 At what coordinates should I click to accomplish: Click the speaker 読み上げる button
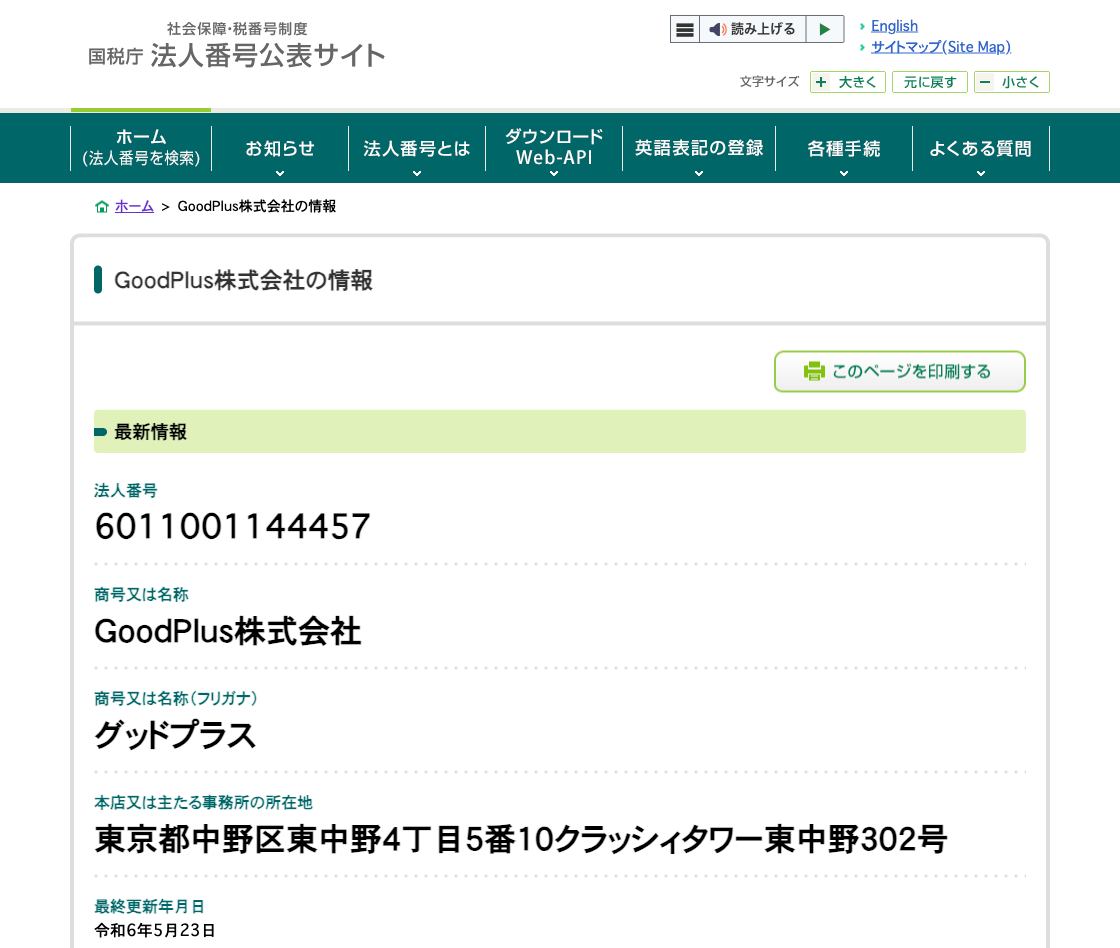[x=752, y=29]
